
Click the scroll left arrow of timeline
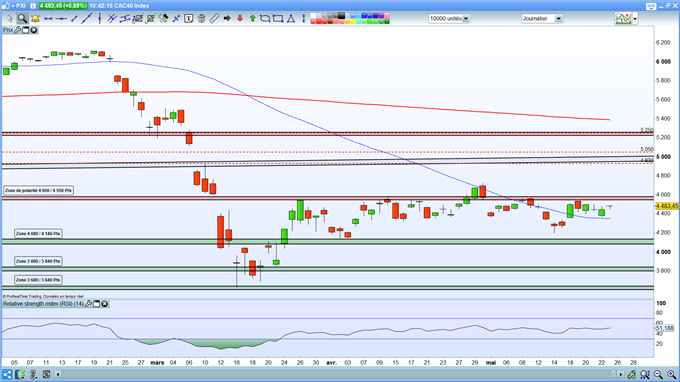pos(58,374)
